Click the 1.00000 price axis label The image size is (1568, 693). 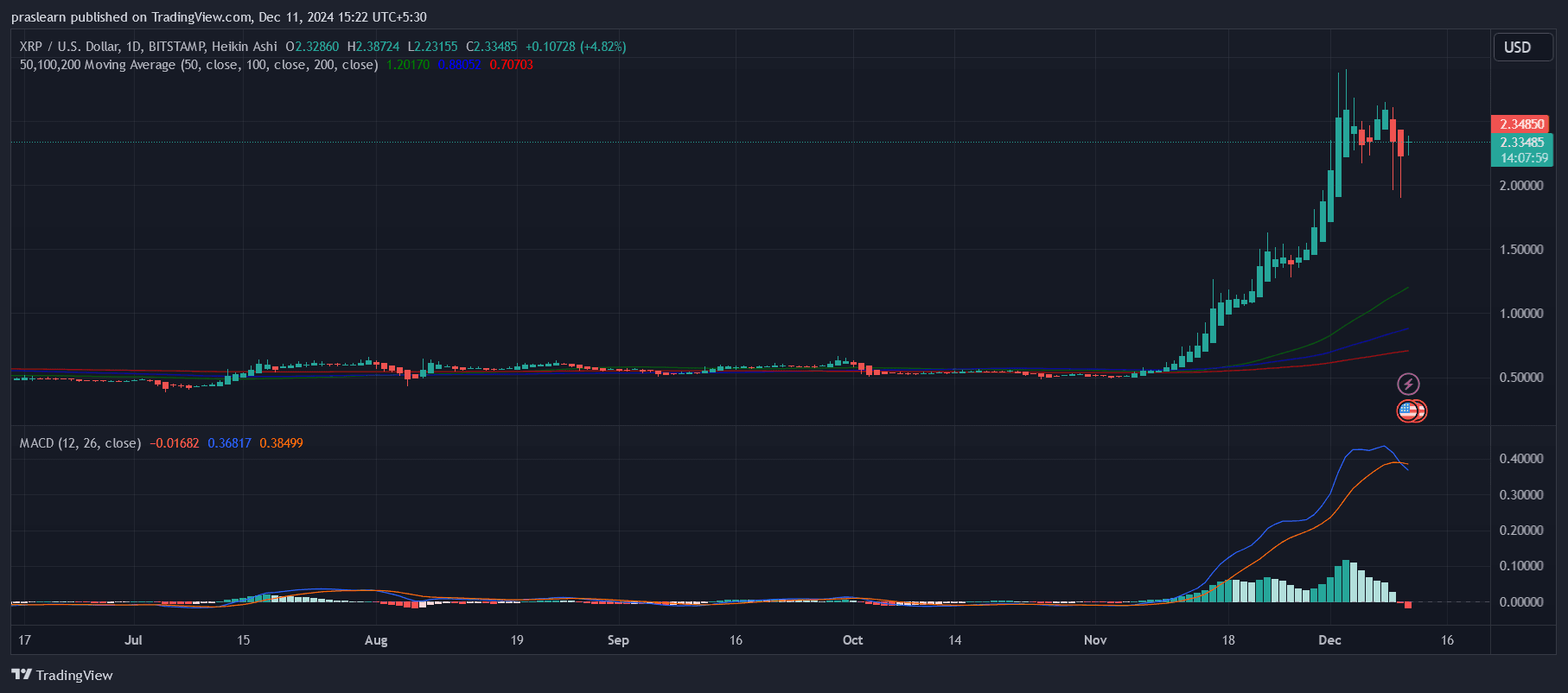point(1521,314)
